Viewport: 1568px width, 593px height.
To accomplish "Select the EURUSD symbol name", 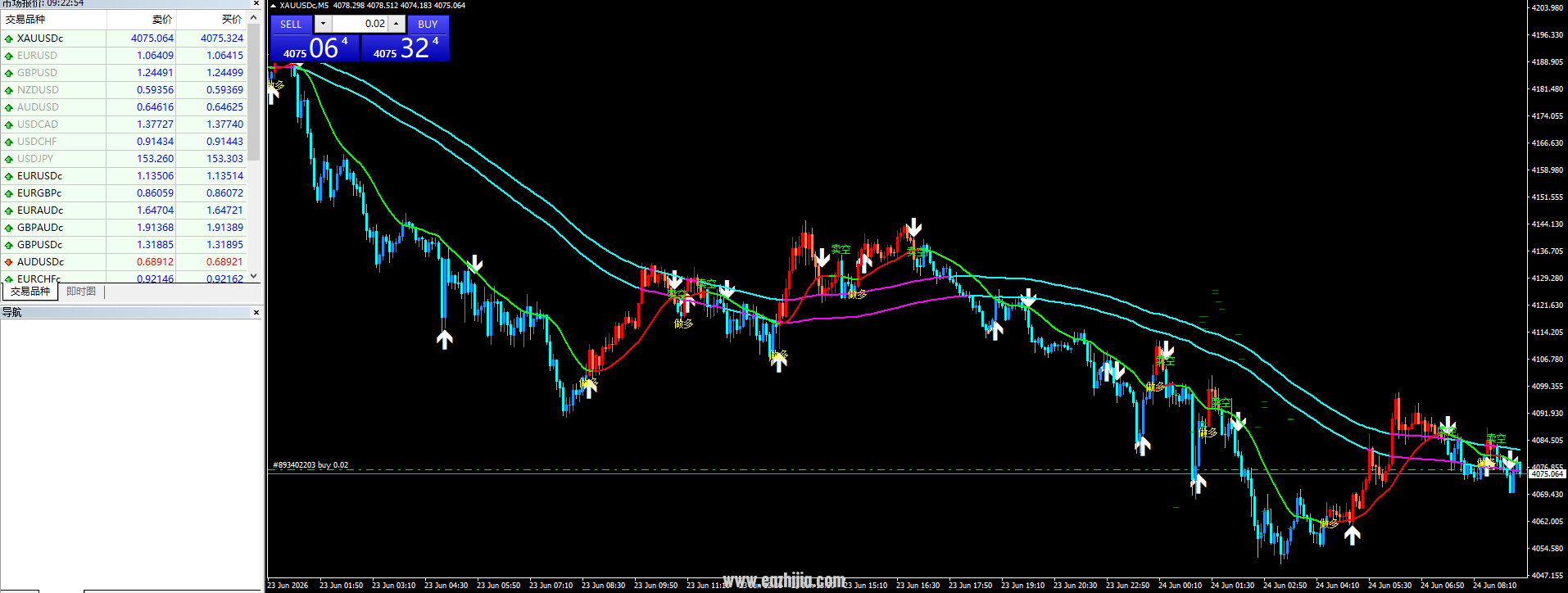I will click(37, 56).
